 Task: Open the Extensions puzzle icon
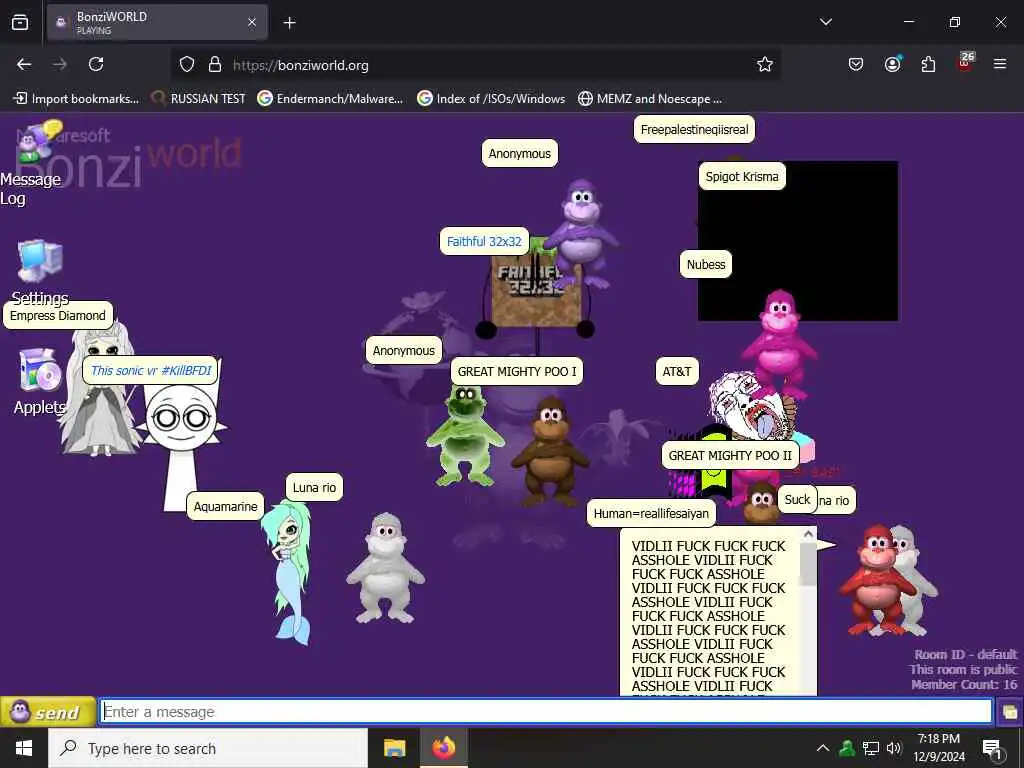[x=928, y=64]
